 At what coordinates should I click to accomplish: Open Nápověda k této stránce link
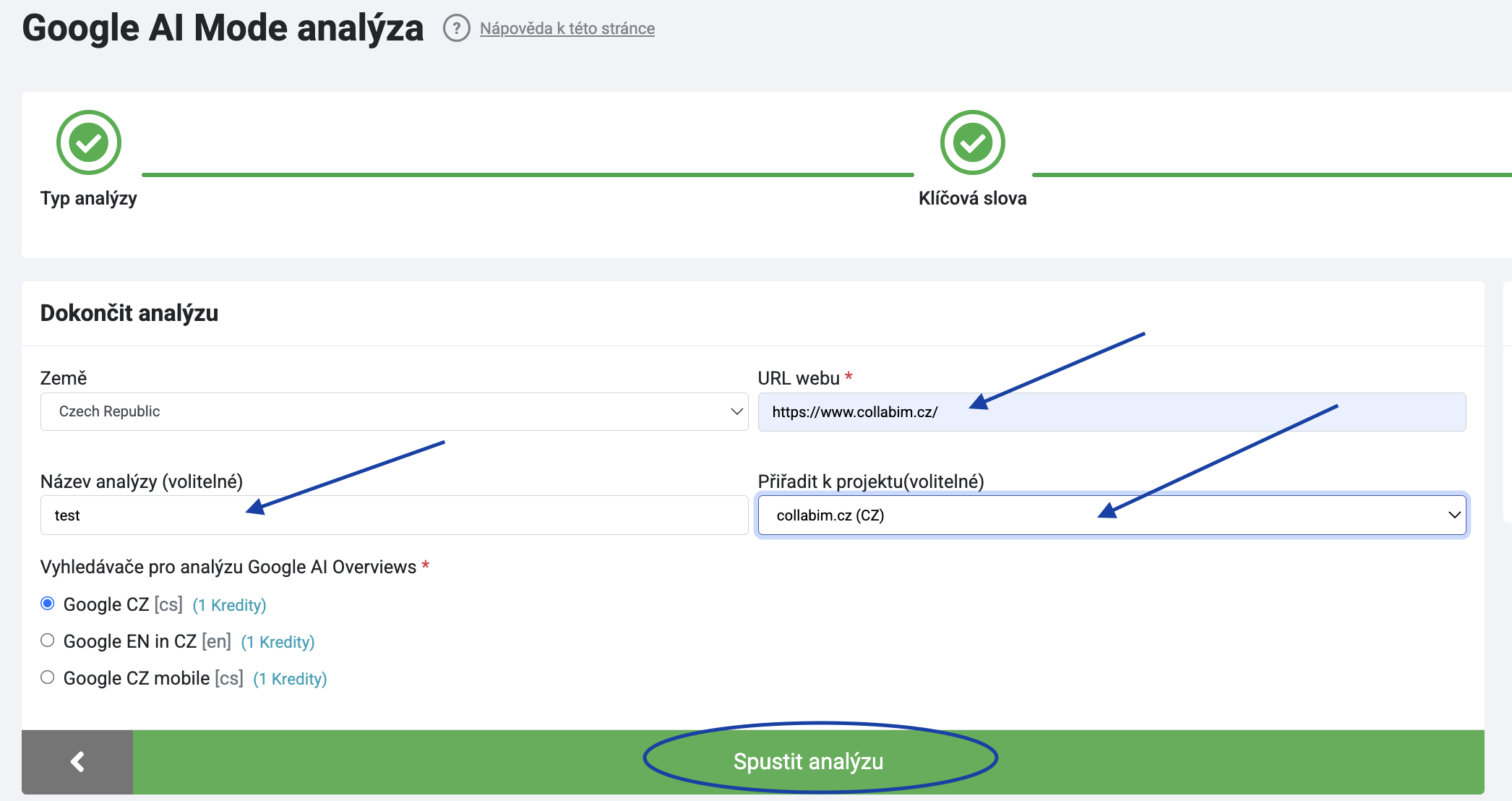pos(567,29)
